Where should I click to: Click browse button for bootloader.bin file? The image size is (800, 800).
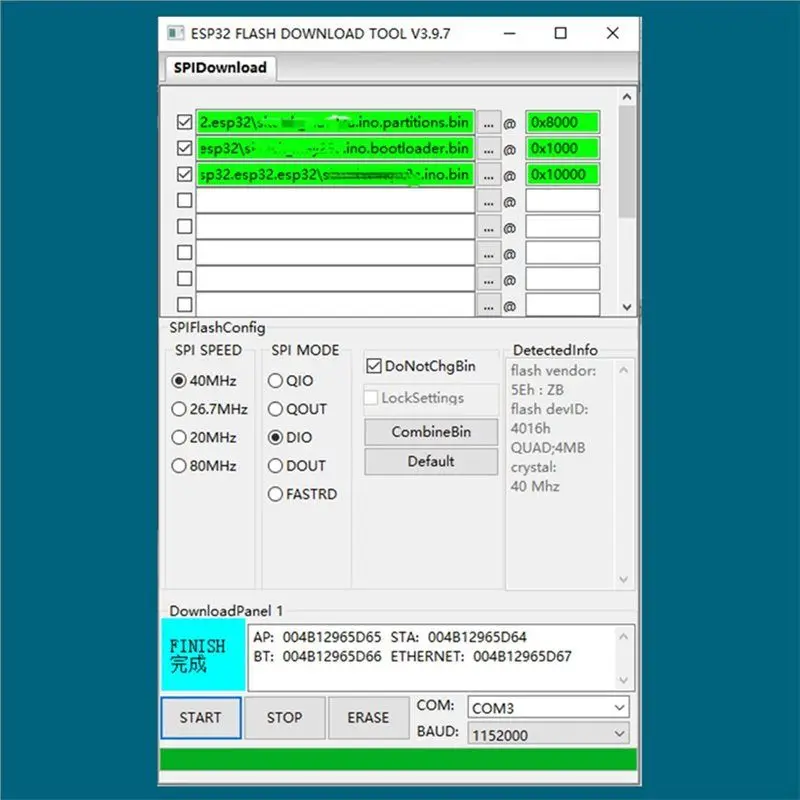(488, 149)
